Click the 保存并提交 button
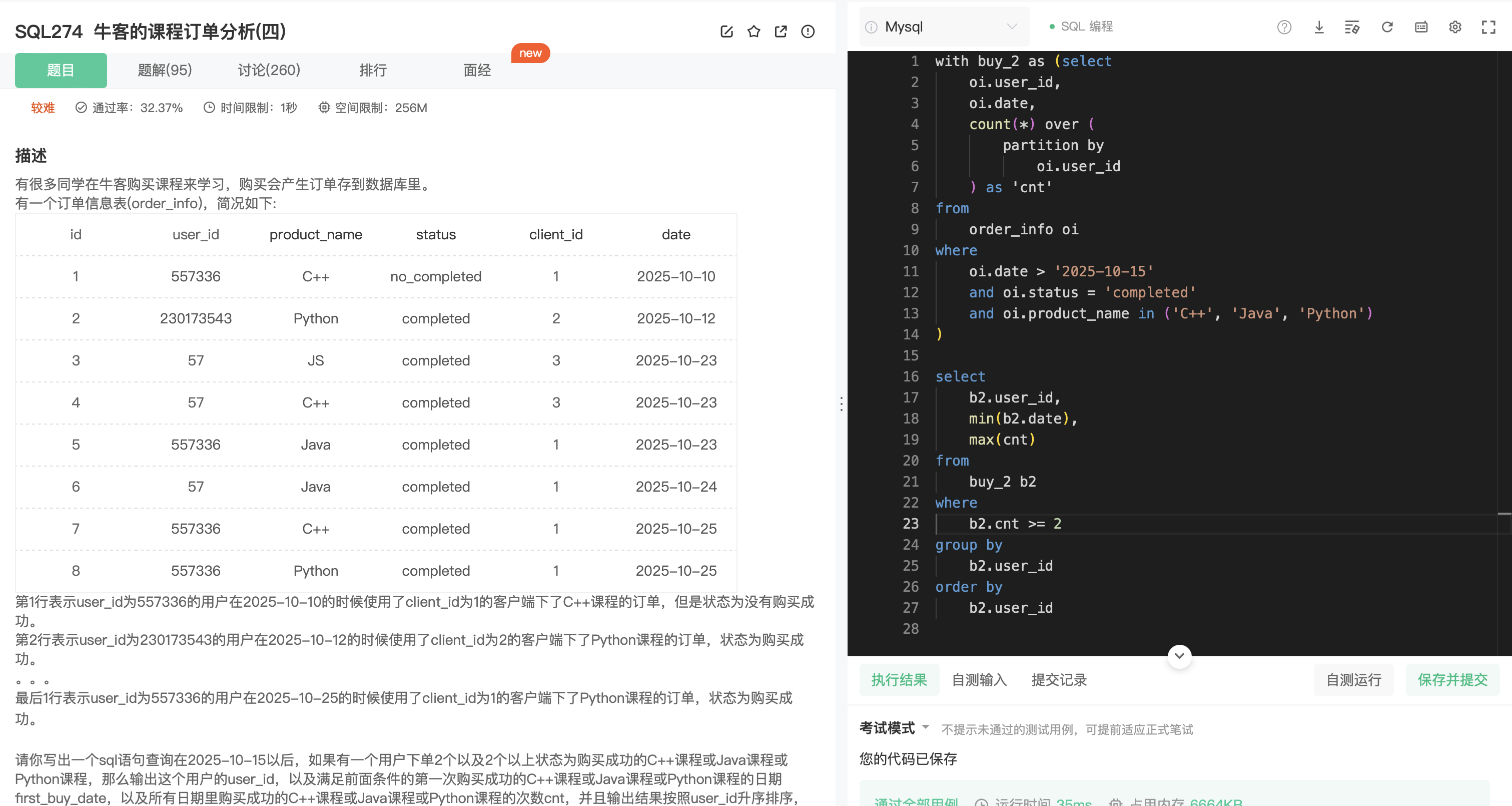This screenshot has height=806, width=1512. [1452, 680]
